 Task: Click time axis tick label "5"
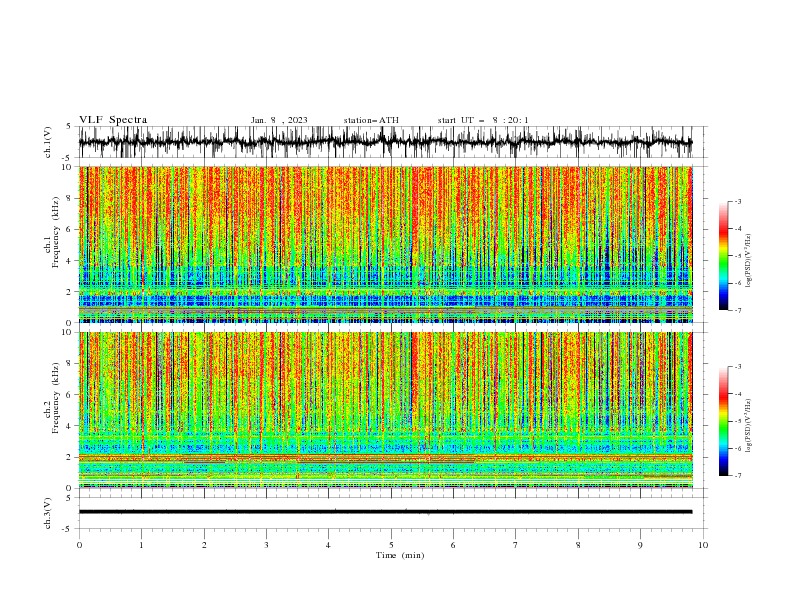[x=391, y=545]
